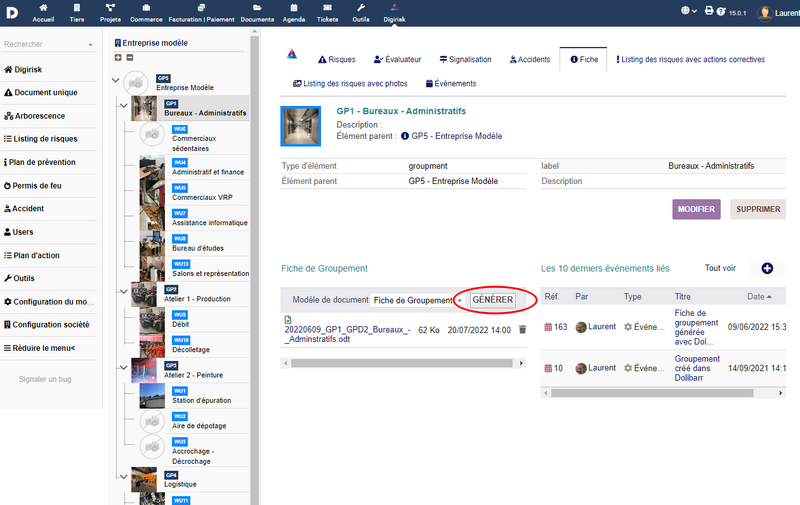The image size is (800, 505).
Task: Open the Tiers module icon
Action: [x=77, y=8]
